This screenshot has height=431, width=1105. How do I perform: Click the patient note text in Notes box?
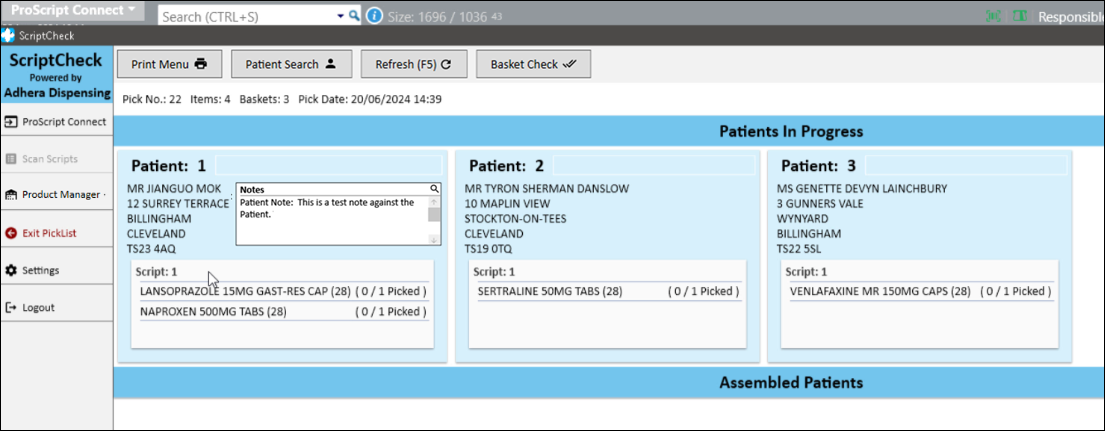327,208
